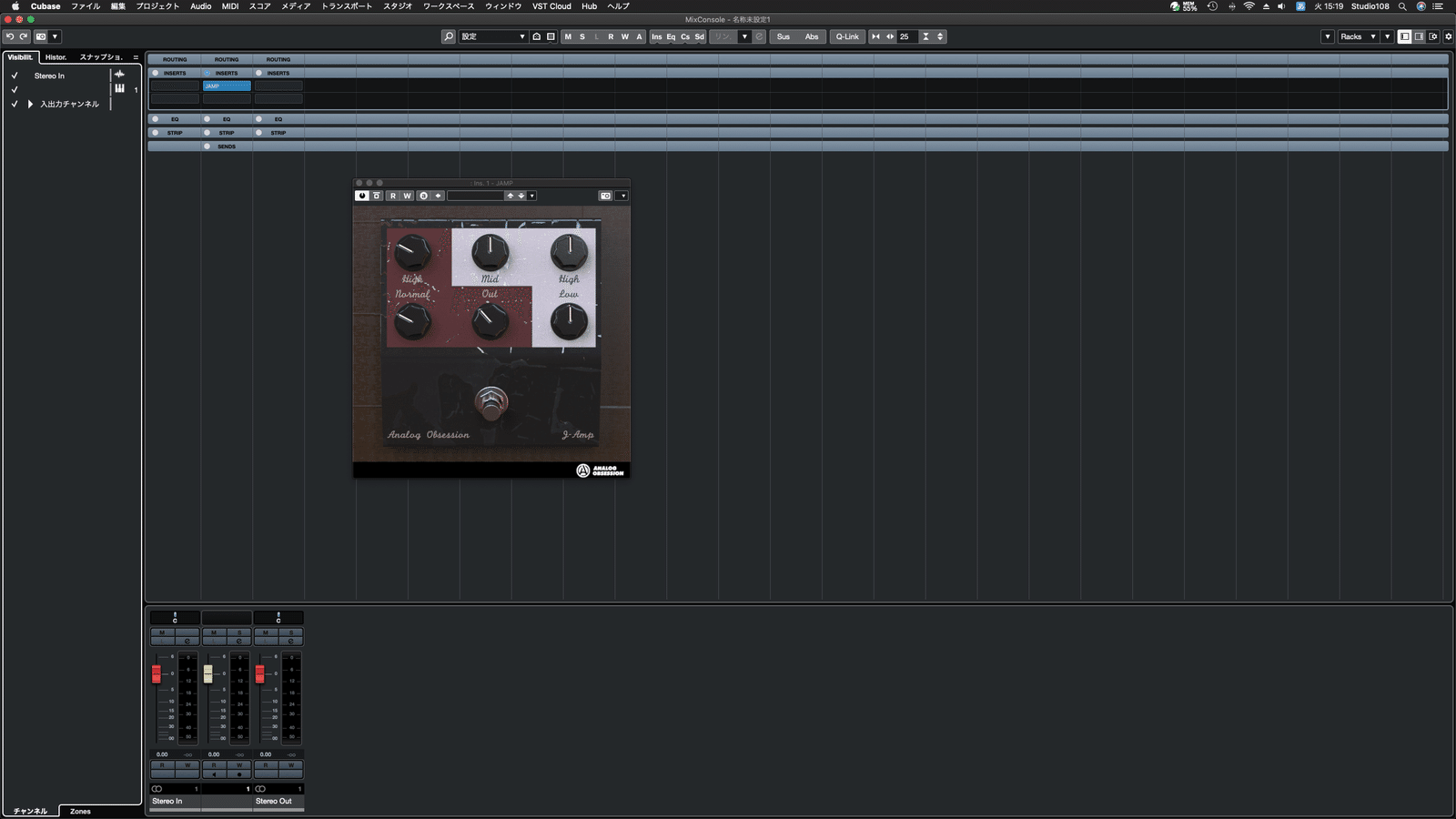Viewport: 1456px width, 819px height.
Task: Adjust the top-right High knob on the white panel
Action: tap(569, 251)
